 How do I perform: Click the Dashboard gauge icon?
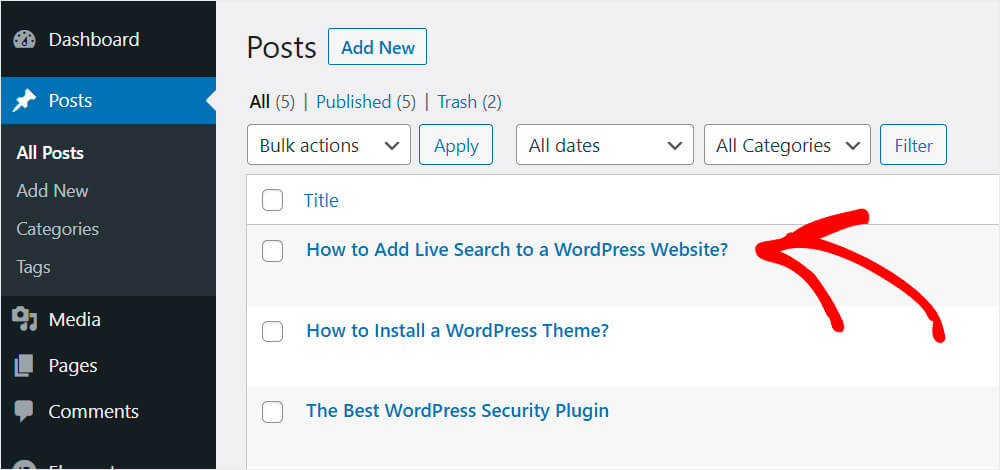click(x=24, y=40)
